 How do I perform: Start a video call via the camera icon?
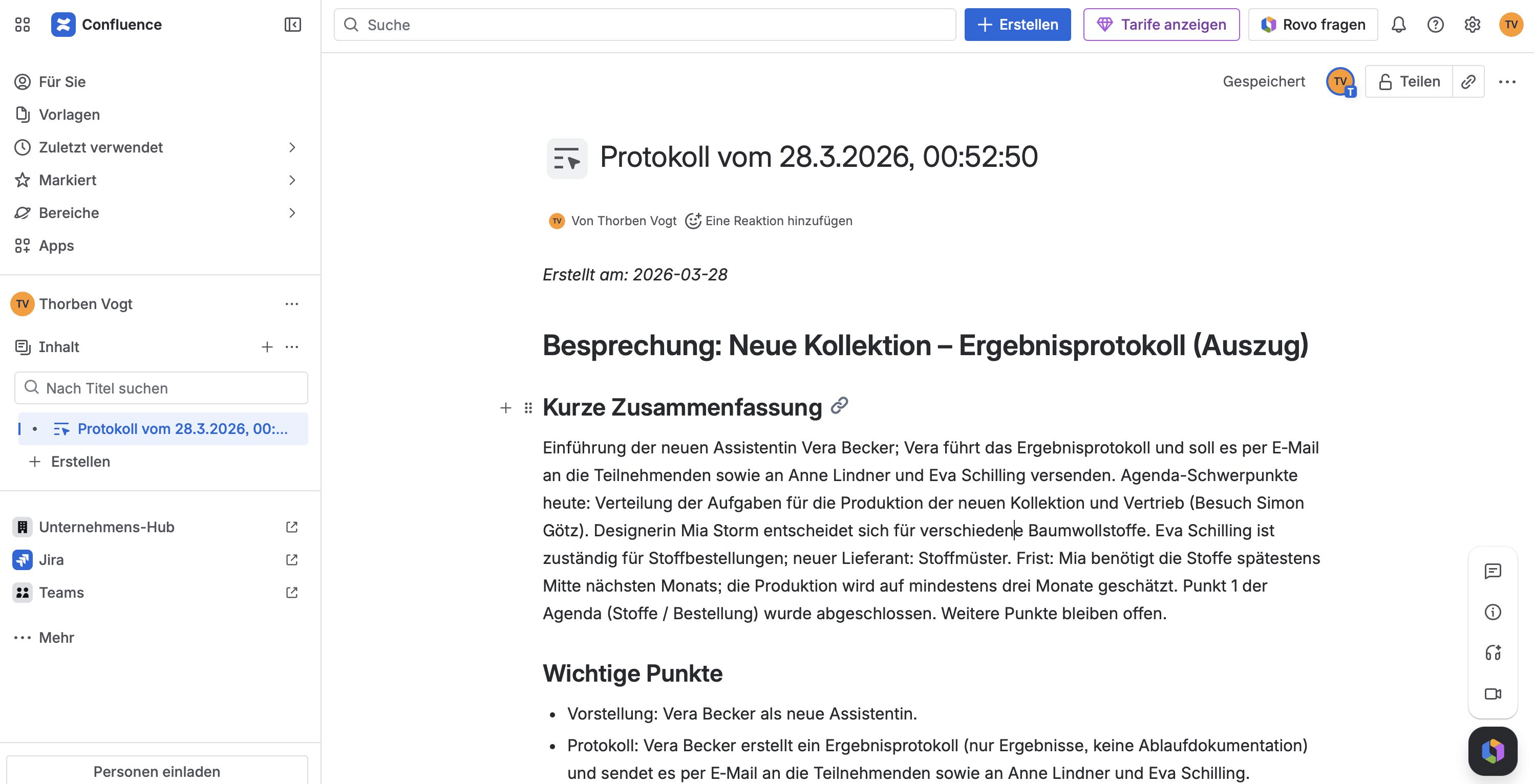[1493, 693]
